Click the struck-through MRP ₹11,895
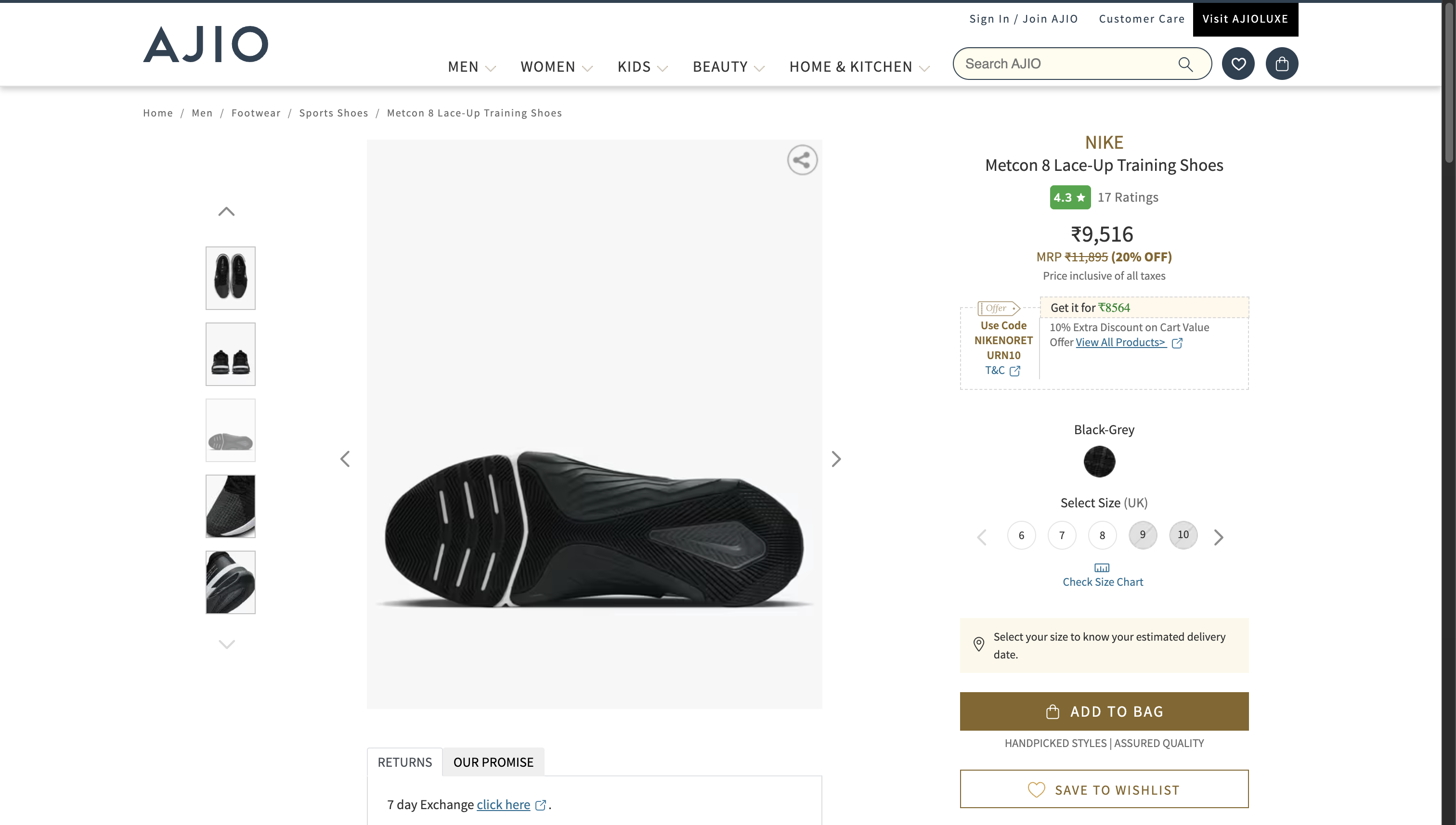Screen dimensions: 1456x825 [1086, 257]
